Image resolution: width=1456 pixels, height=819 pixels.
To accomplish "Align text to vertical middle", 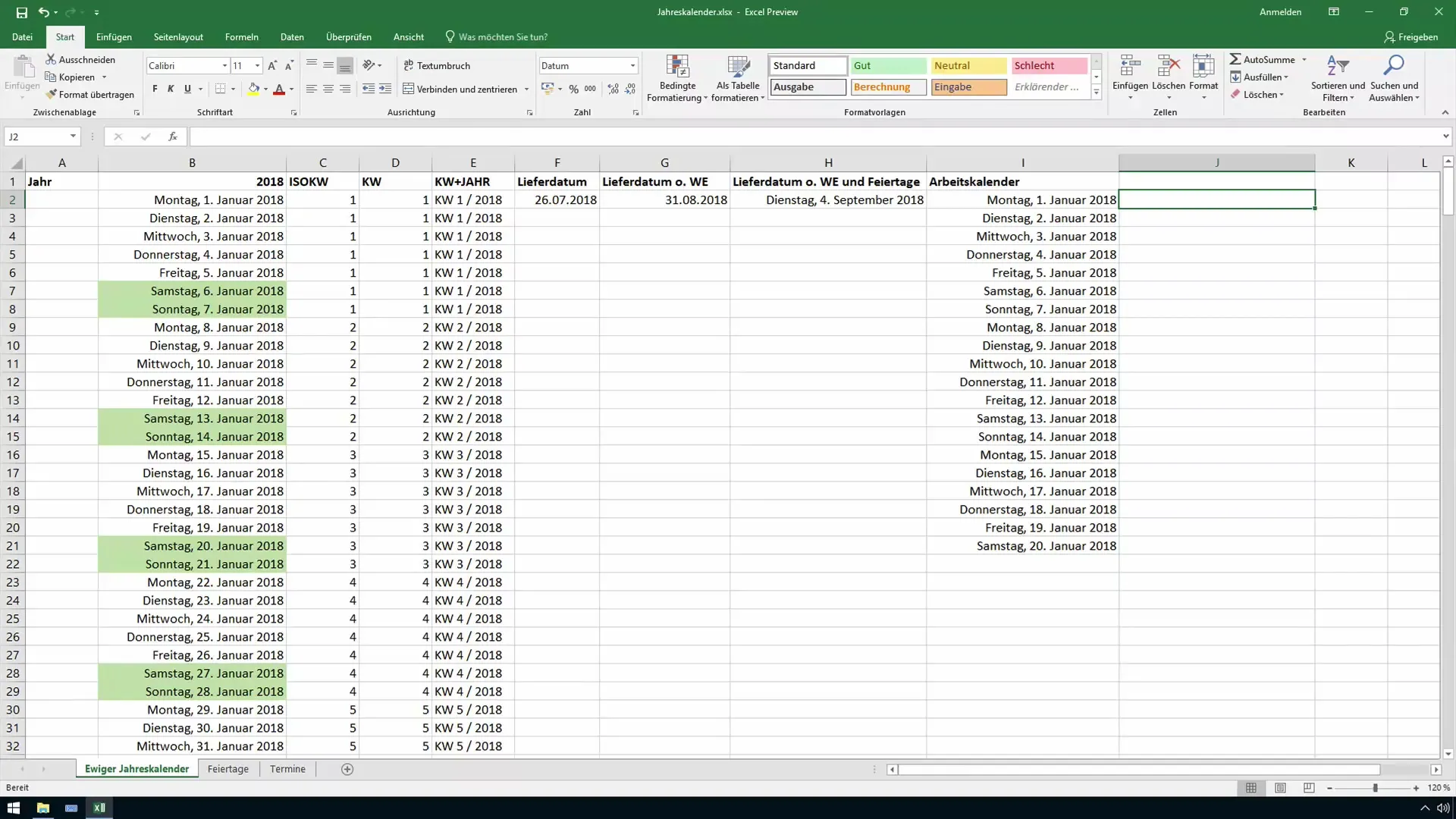I will coord(328,65).
